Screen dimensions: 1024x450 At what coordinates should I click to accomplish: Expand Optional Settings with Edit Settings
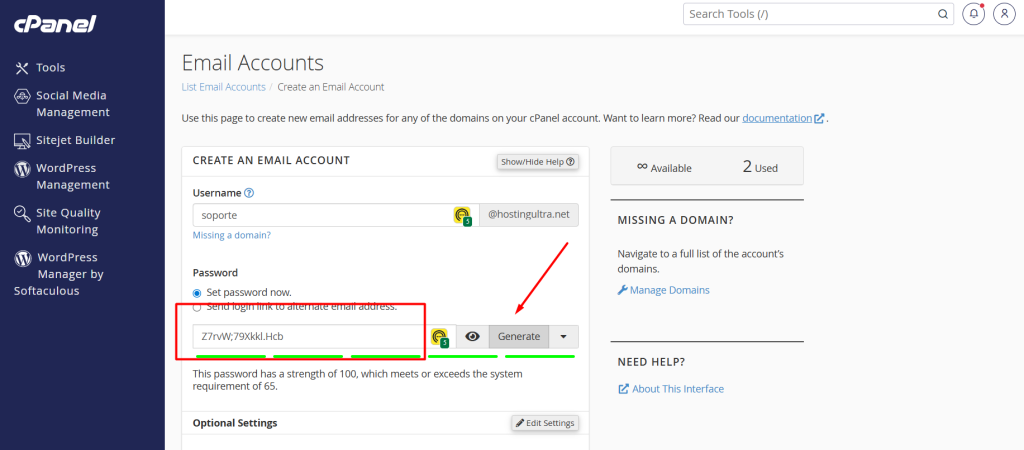tap(545, 423)
